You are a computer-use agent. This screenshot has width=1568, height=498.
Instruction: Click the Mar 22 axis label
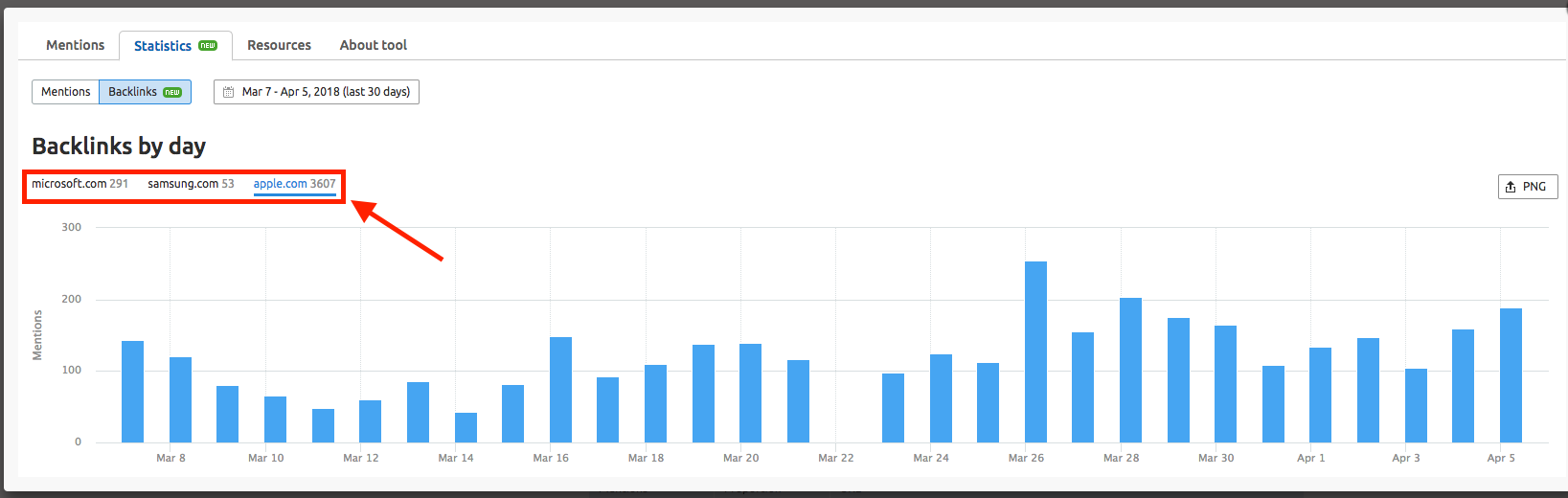coord(835,458)
